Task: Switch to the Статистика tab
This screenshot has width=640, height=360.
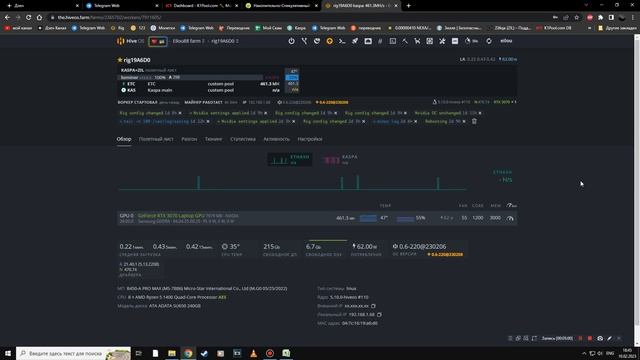Action: pyautogui.click(x=243, y=139)
